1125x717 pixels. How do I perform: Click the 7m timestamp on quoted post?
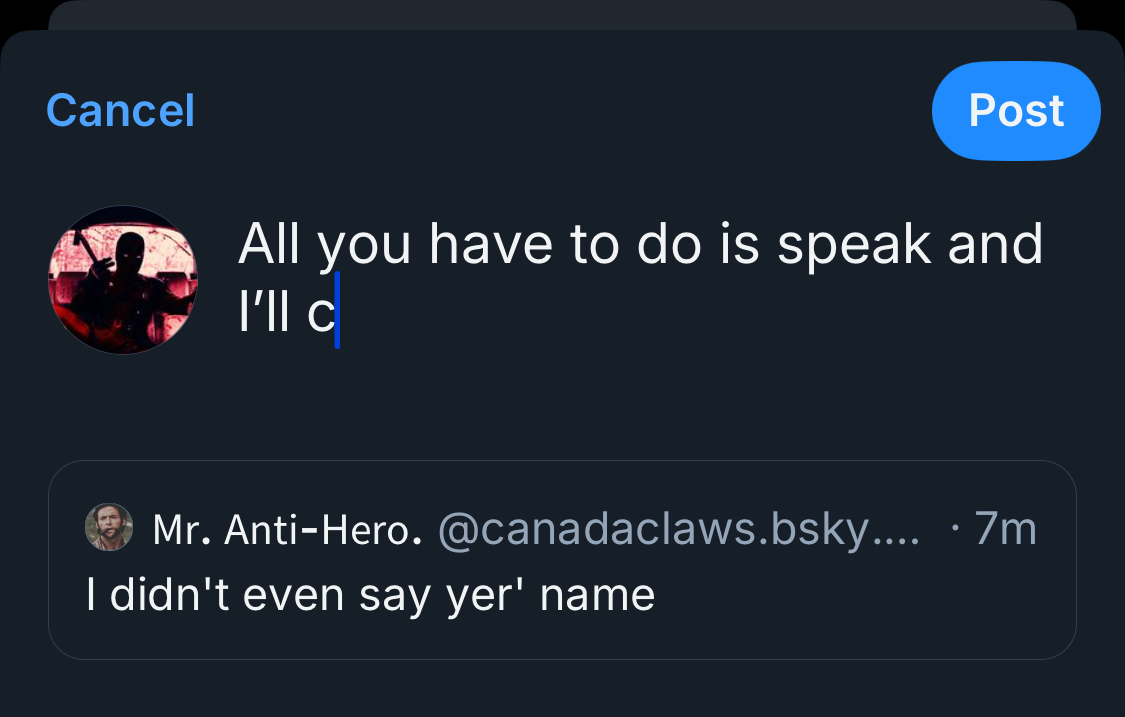1003,529
